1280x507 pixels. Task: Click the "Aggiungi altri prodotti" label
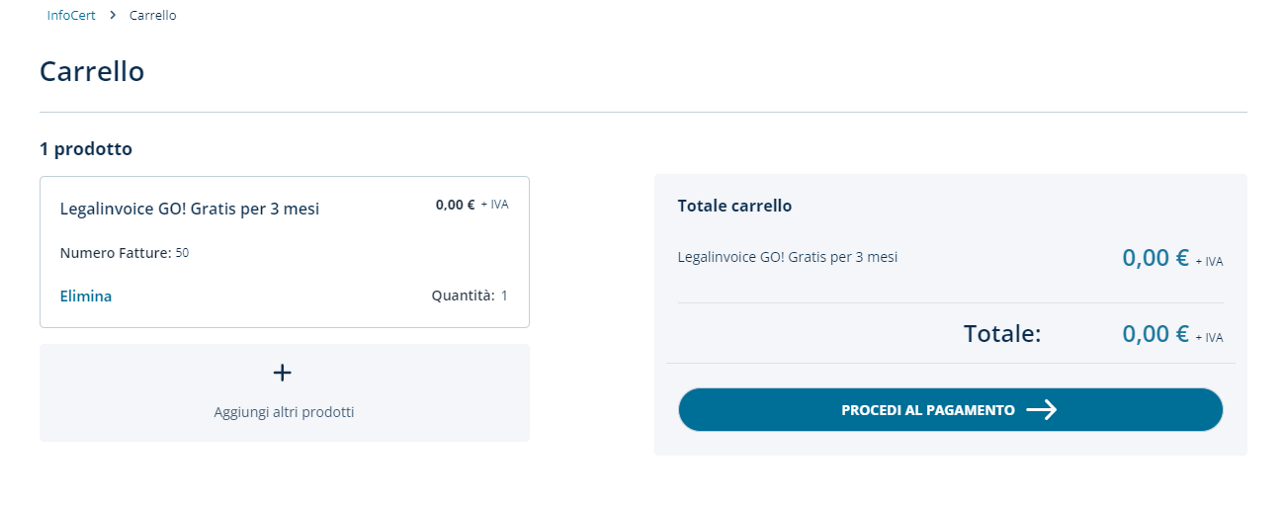(x=284, y=412)
